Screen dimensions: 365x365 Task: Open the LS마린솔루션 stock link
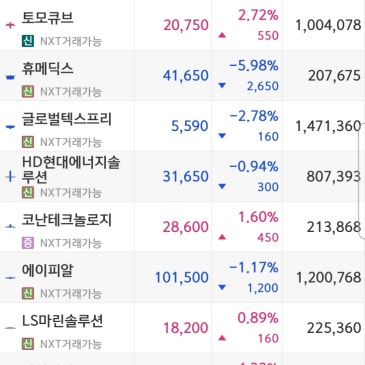click(x=62, y=321)
